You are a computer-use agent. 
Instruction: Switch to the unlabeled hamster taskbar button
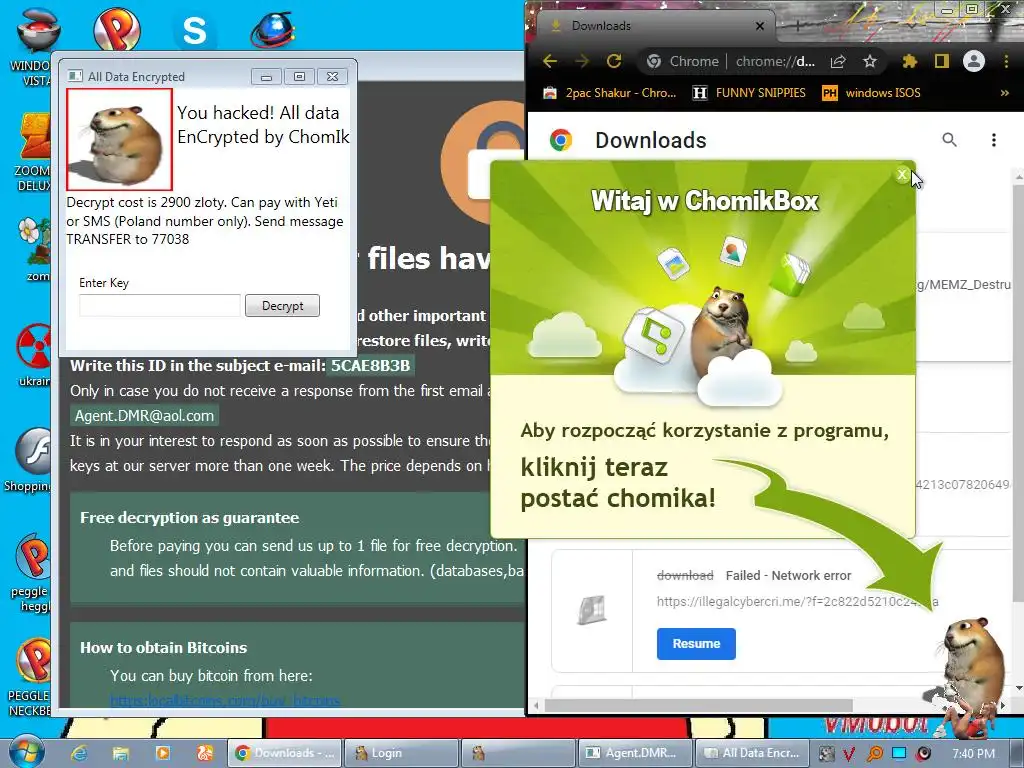pyautogui.click(x=517, y=753)
